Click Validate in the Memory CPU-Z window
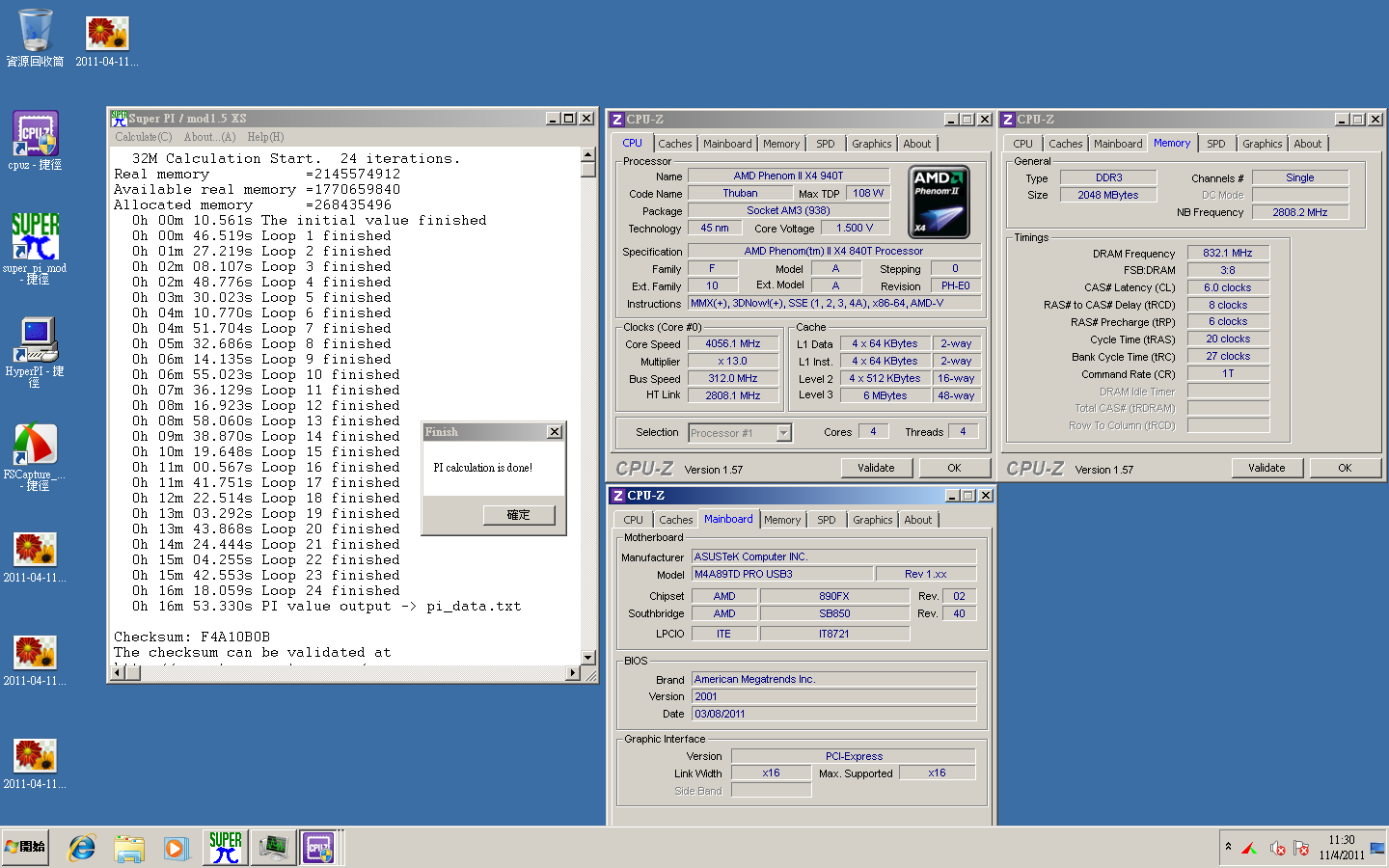The width and height of the screenshot is (1389, 868). pos(1266,468)
